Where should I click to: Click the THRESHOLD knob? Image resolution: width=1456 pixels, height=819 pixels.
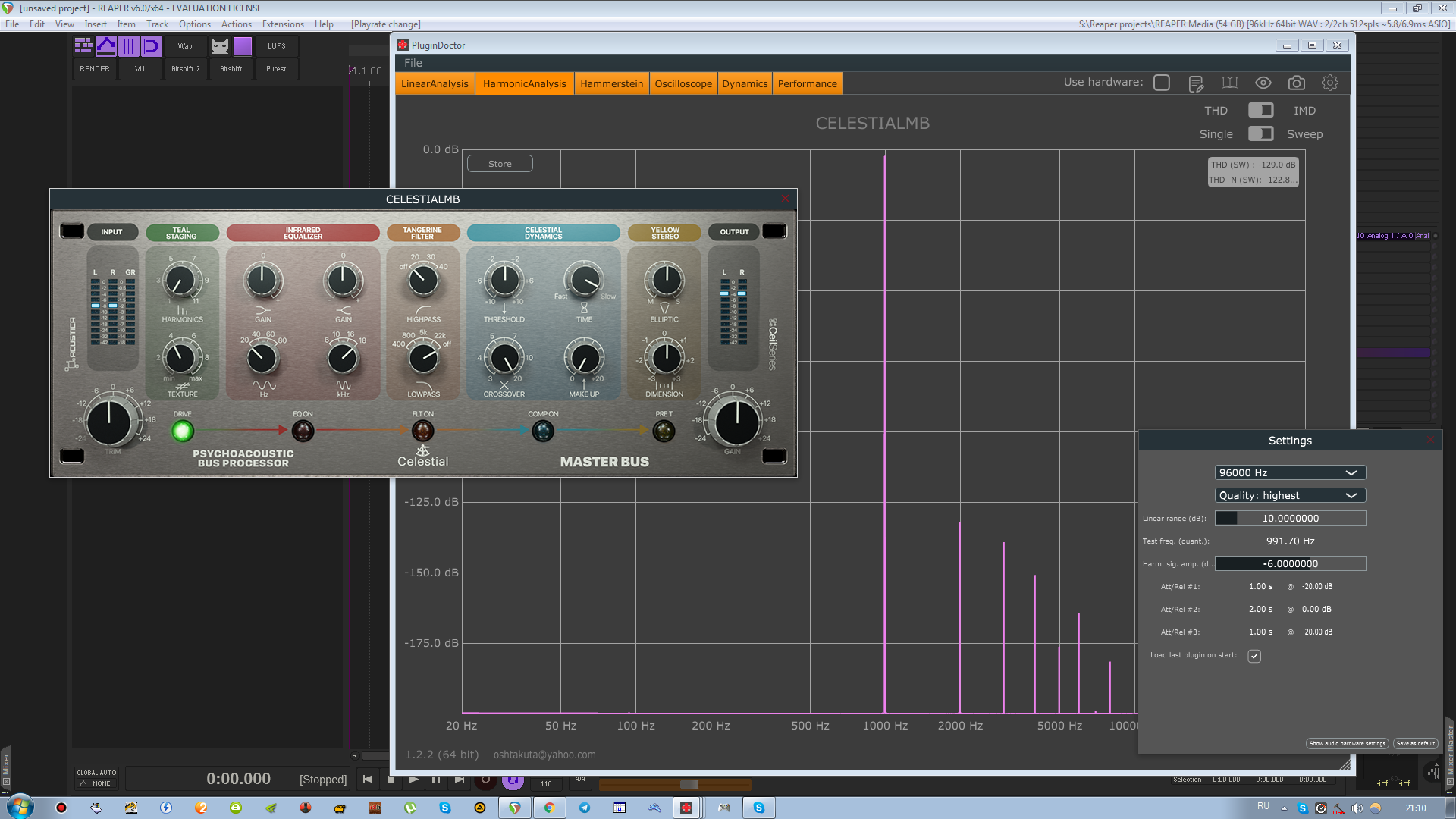coord(504,281)
